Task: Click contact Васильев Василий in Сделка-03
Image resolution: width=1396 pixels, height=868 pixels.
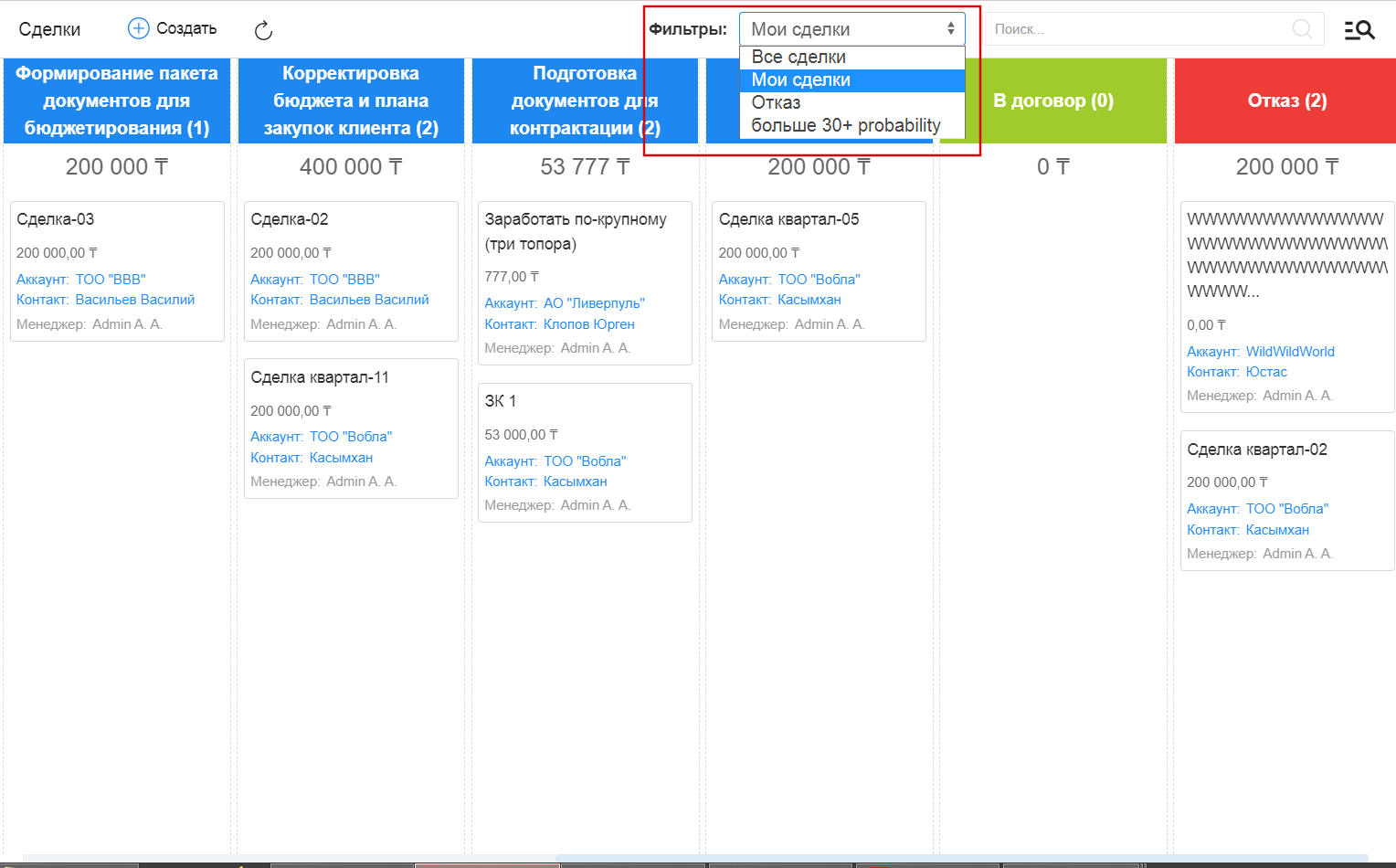Action: 135,300
